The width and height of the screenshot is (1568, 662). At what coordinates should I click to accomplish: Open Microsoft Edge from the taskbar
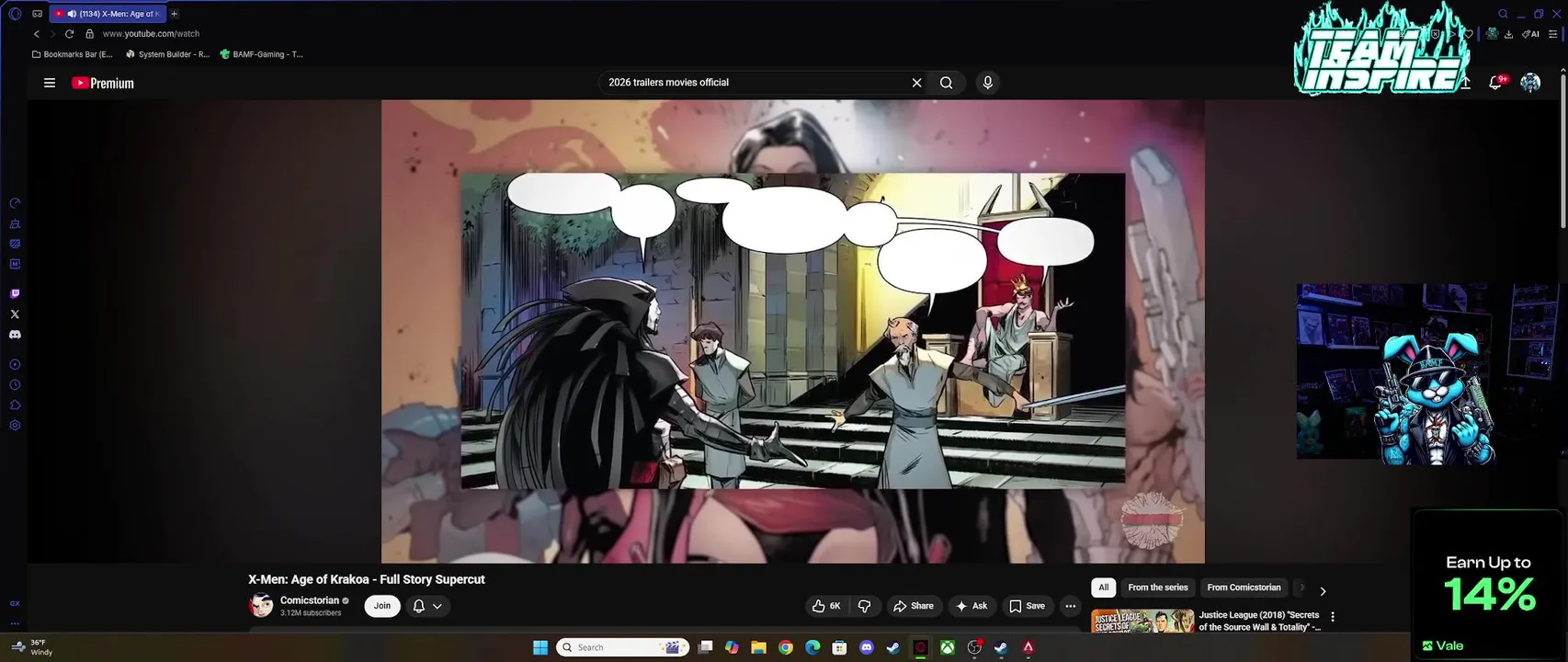(812, 647)
